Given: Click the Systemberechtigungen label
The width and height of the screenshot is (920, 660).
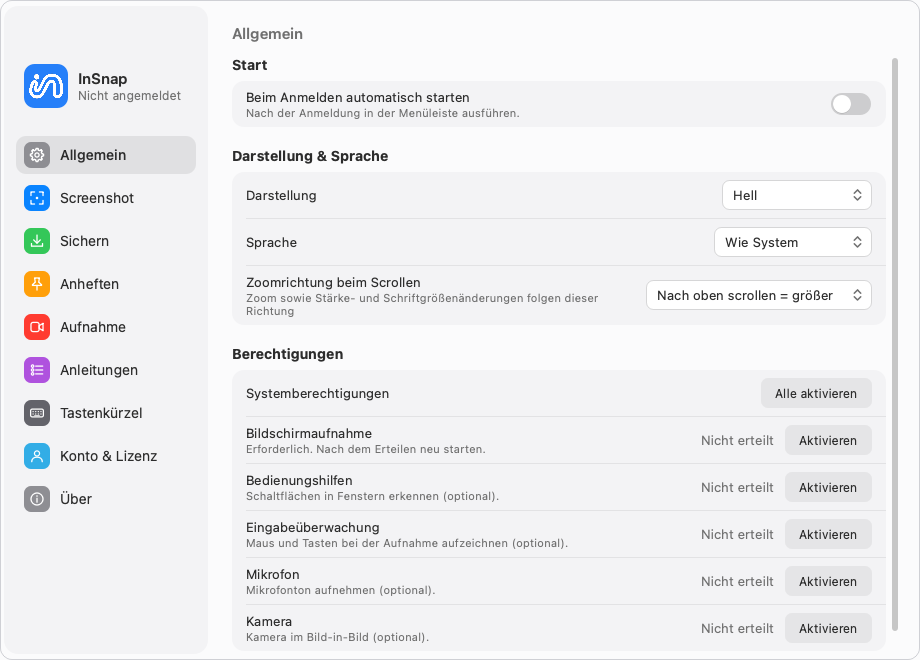Looking at the screenshot, I should pyautogui.click(x=317, y=394).
